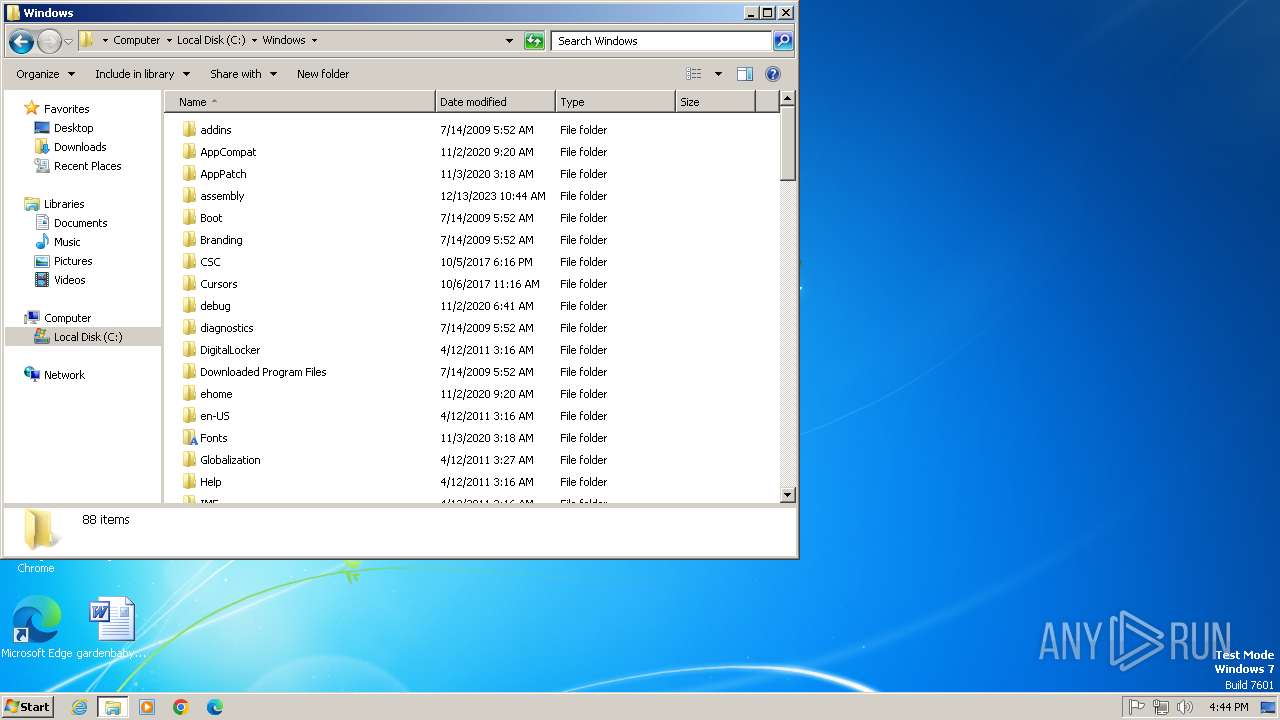Open the Share with menu
The height and width of the screenshot is (720, 1280).
click(243, 74)
